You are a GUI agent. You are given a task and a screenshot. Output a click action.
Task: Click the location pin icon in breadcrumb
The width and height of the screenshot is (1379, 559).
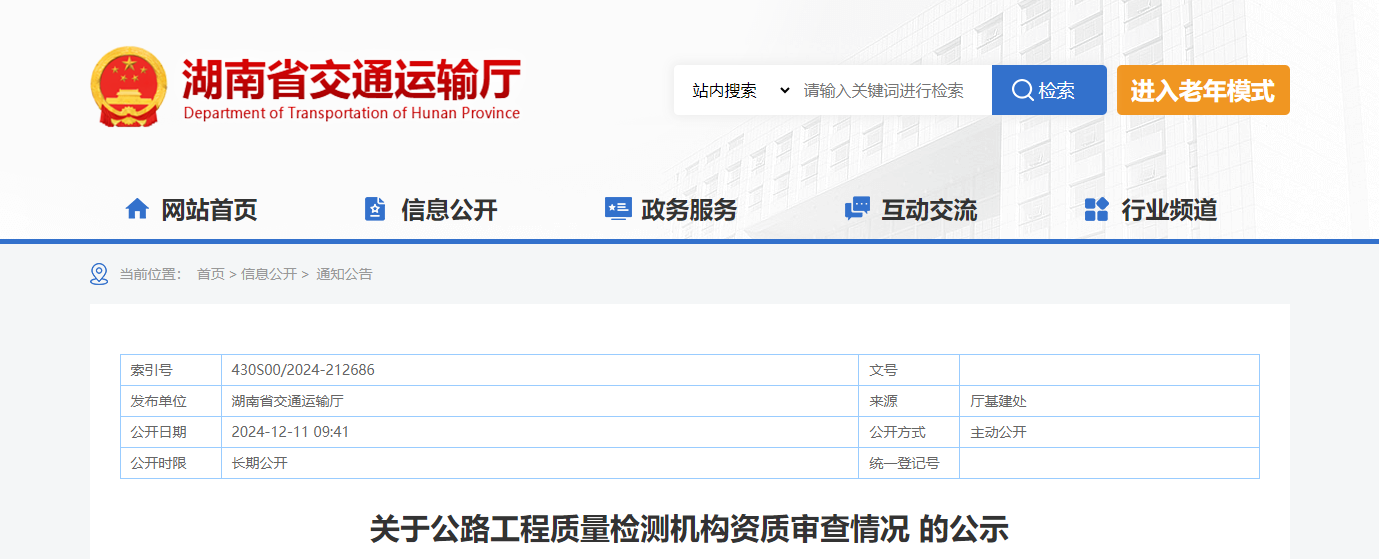coord(99,274)
